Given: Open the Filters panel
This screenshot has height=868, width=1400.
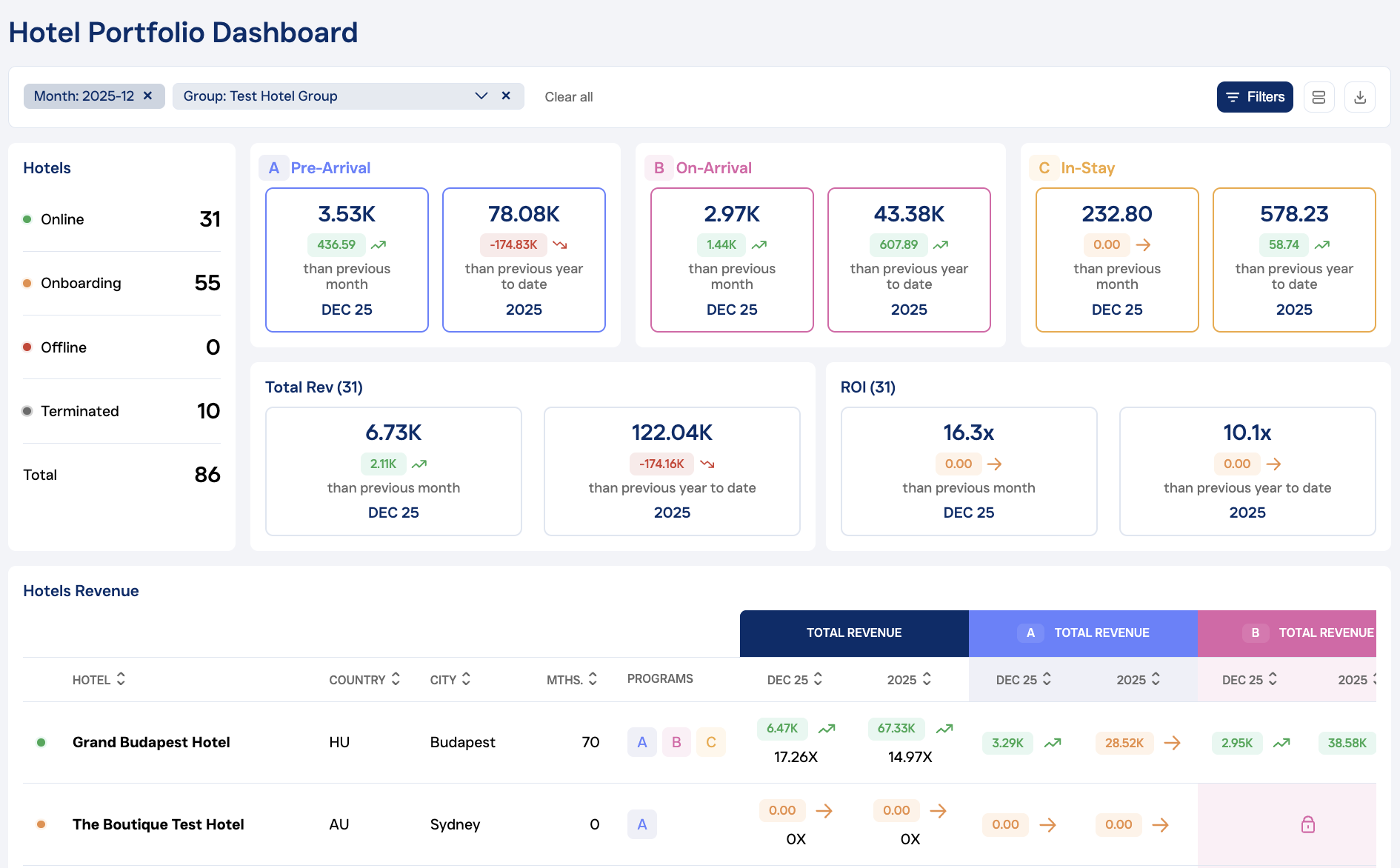Looking at the screenshot, I should coord(1254,97).
